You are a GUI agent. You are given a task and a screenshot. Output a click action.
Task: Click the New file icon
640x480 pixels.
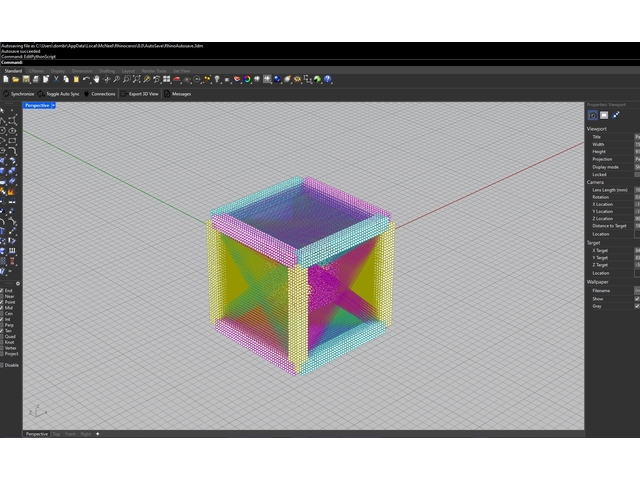click(6, 79)
